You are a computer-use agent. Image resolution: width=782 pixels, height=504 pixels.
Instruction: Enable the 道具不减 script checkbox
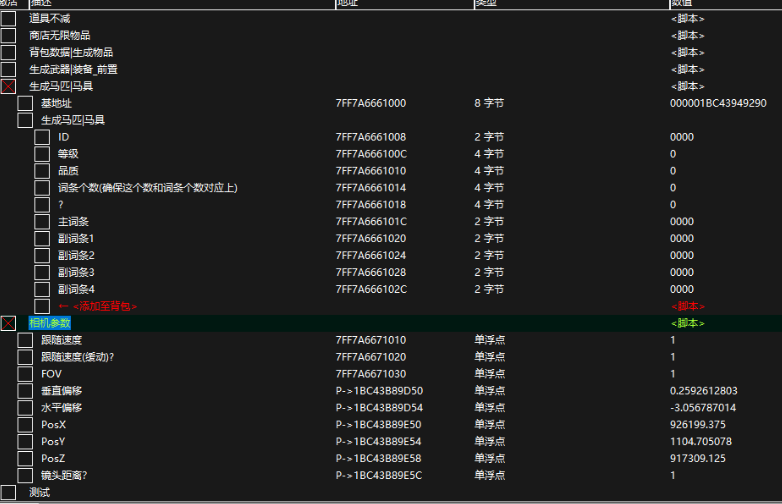coord(8,19)
